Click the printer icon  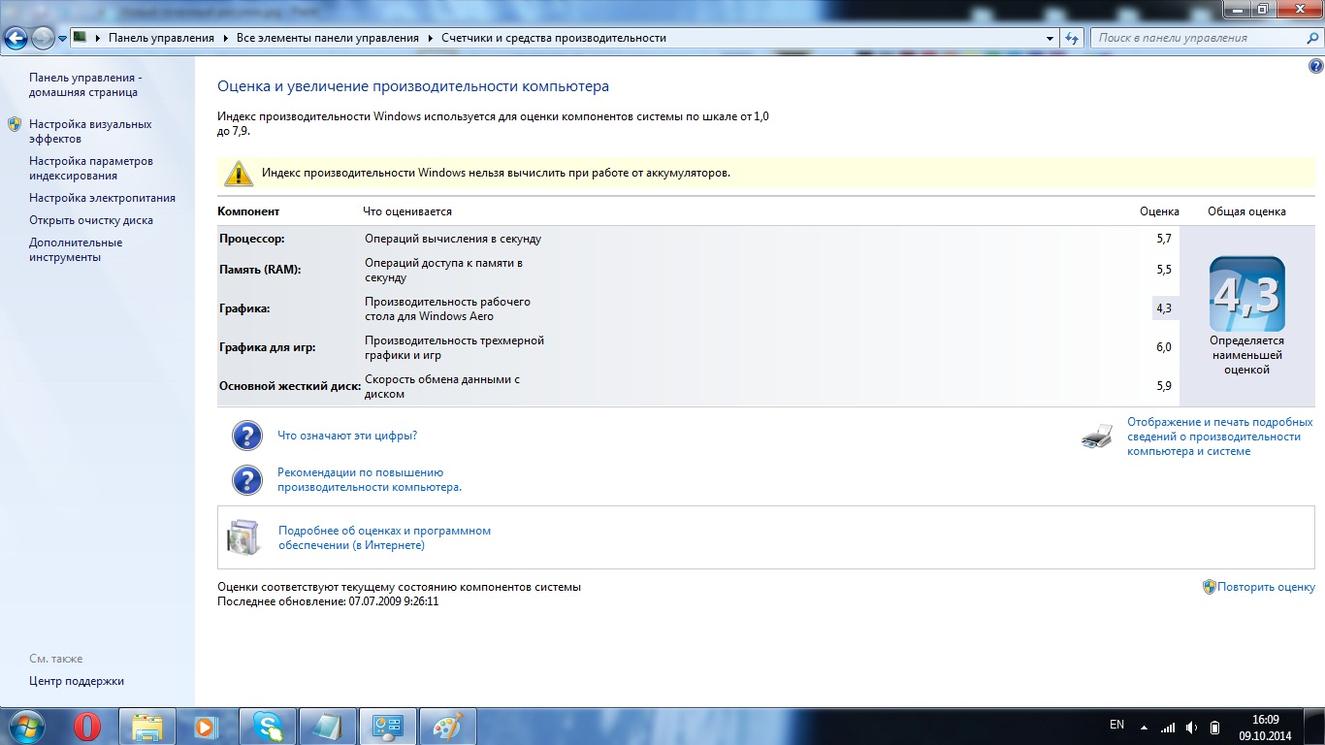[x=1097, y=437]
